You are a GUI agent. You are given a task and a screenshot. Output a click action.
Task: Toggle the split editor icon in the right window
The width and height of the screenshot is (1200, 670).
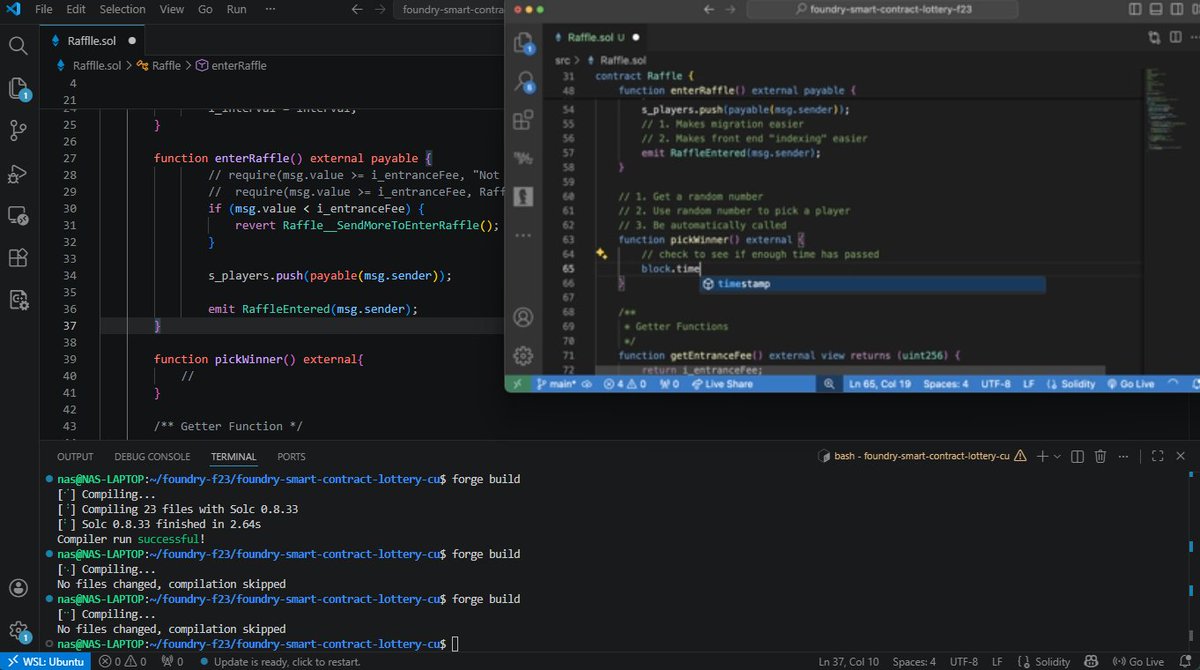1174,36
